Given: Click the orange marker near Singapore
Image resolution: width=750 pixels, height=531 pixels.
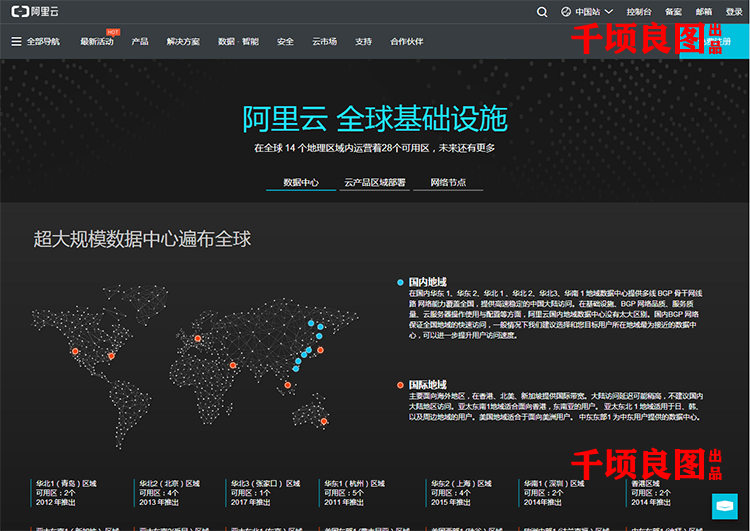Looking at the screenshot, I should click(287, 385).
